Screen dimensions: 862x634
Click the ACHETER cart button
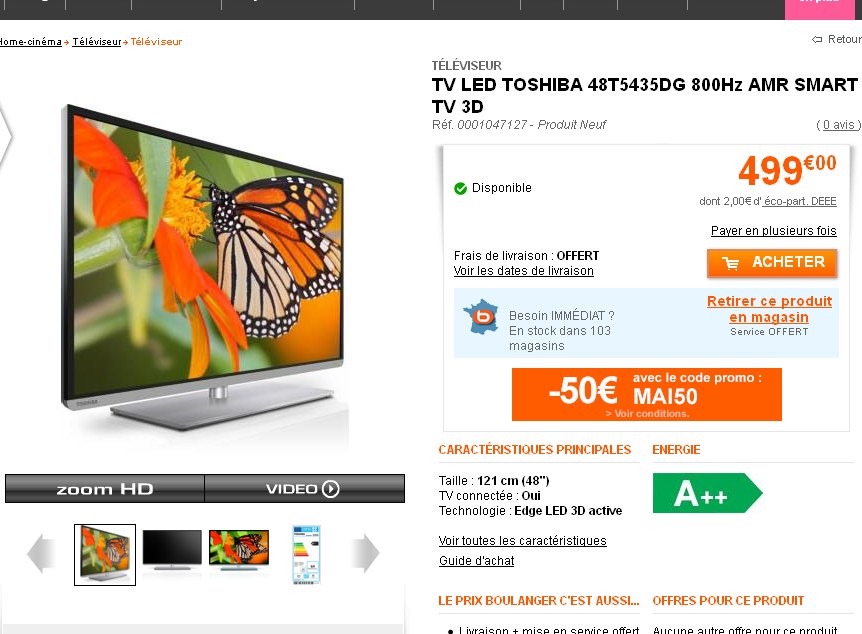coord(772,263)
